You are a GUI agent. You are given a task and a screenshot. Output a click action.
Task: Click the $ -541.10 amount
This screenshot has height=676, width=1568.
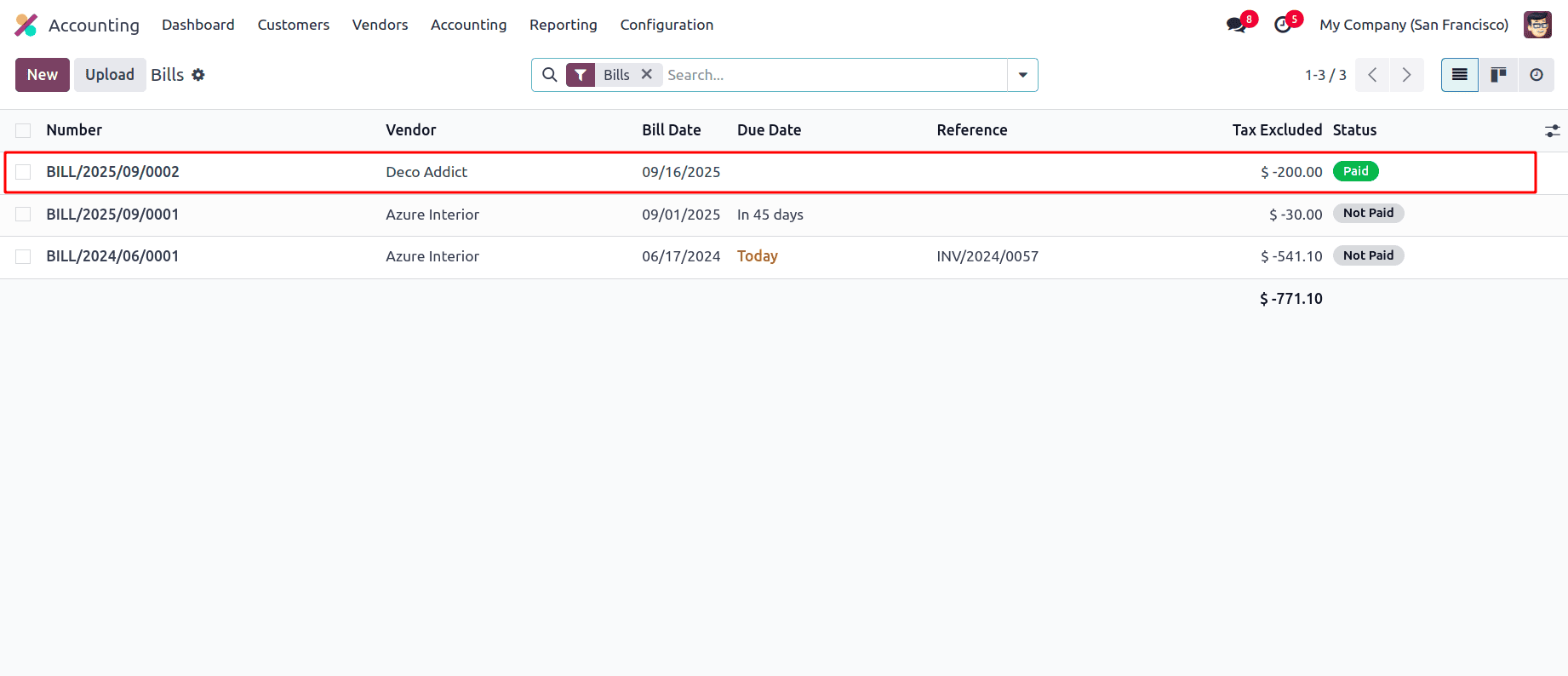(x=1291, y=256)
